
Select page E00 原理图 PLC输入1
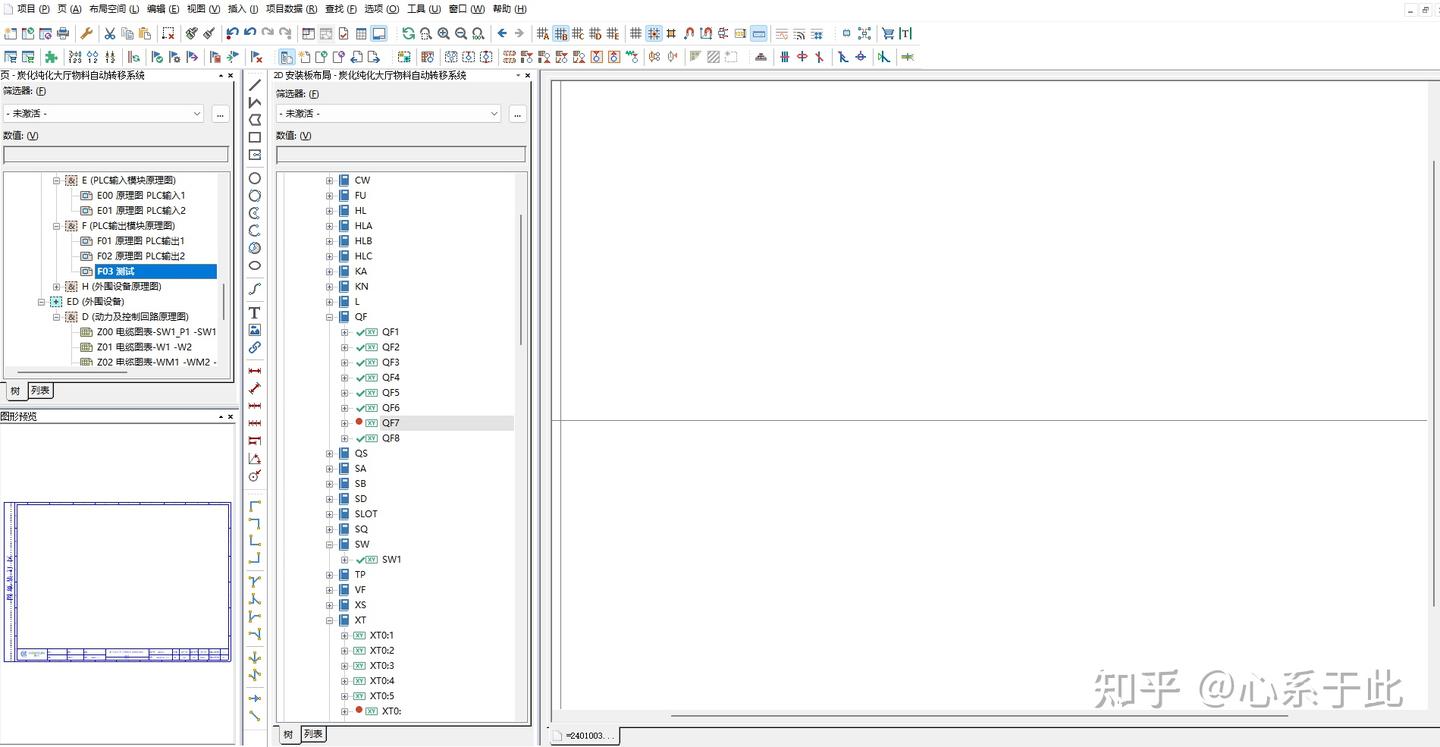coord(141,196)
